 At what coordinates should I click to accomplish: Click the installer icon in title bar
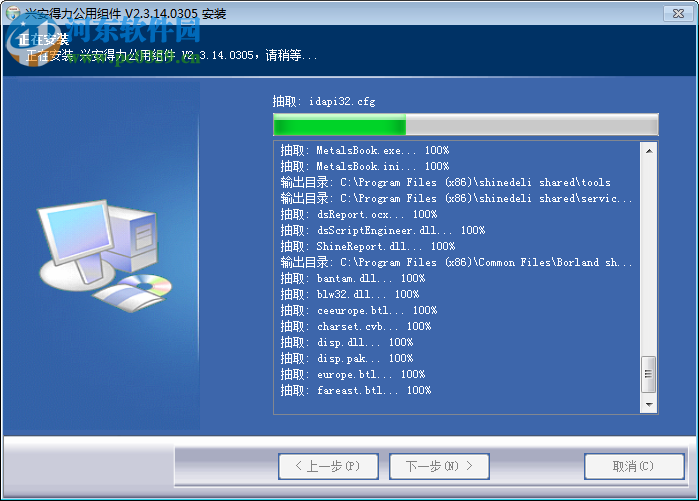coord(13,13)
